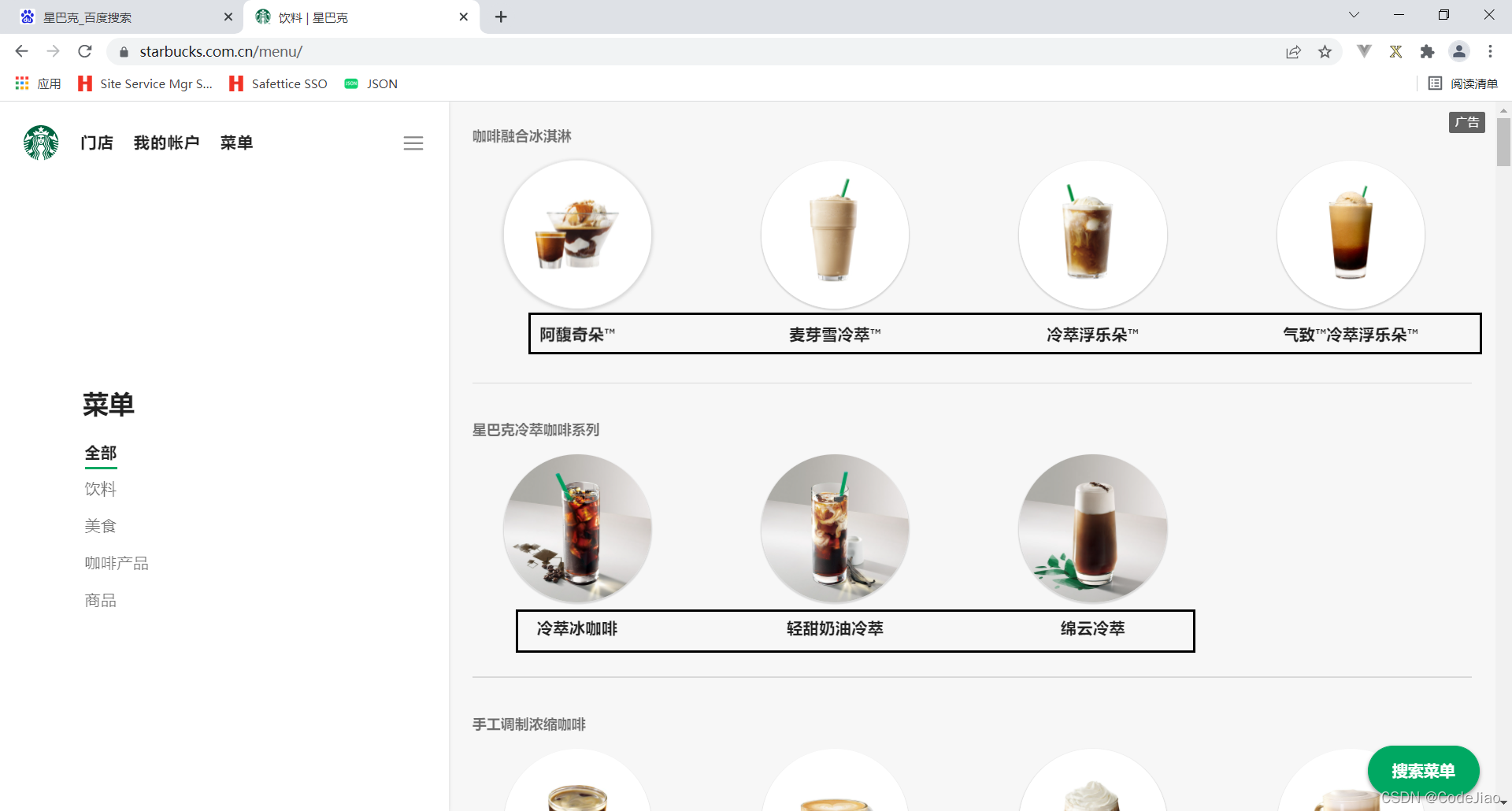The image size is (1512, 811).
Task: Open the user profile avatar
Action: [x=1458, y=51]
